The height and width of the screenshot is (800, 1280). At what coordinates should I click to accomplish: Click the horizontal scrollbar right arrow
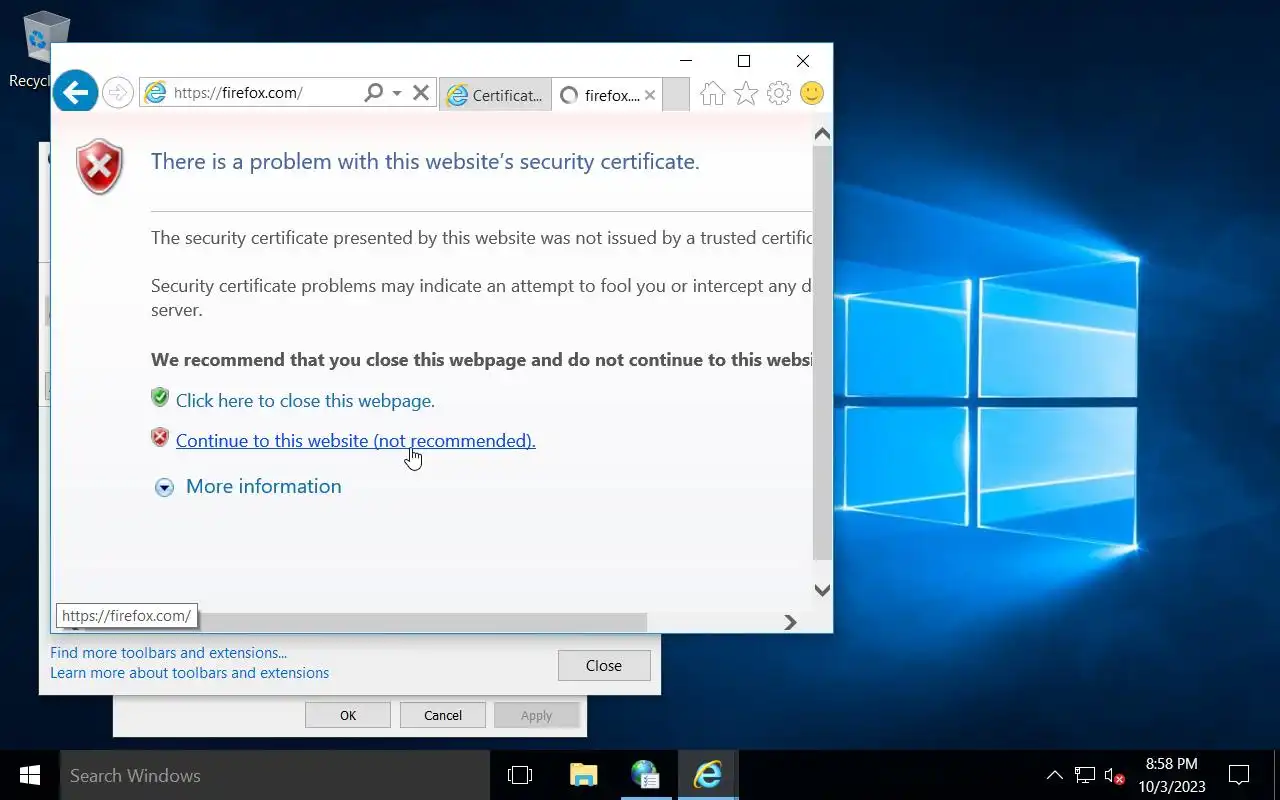pyautogui.click(x=790, y=622)
